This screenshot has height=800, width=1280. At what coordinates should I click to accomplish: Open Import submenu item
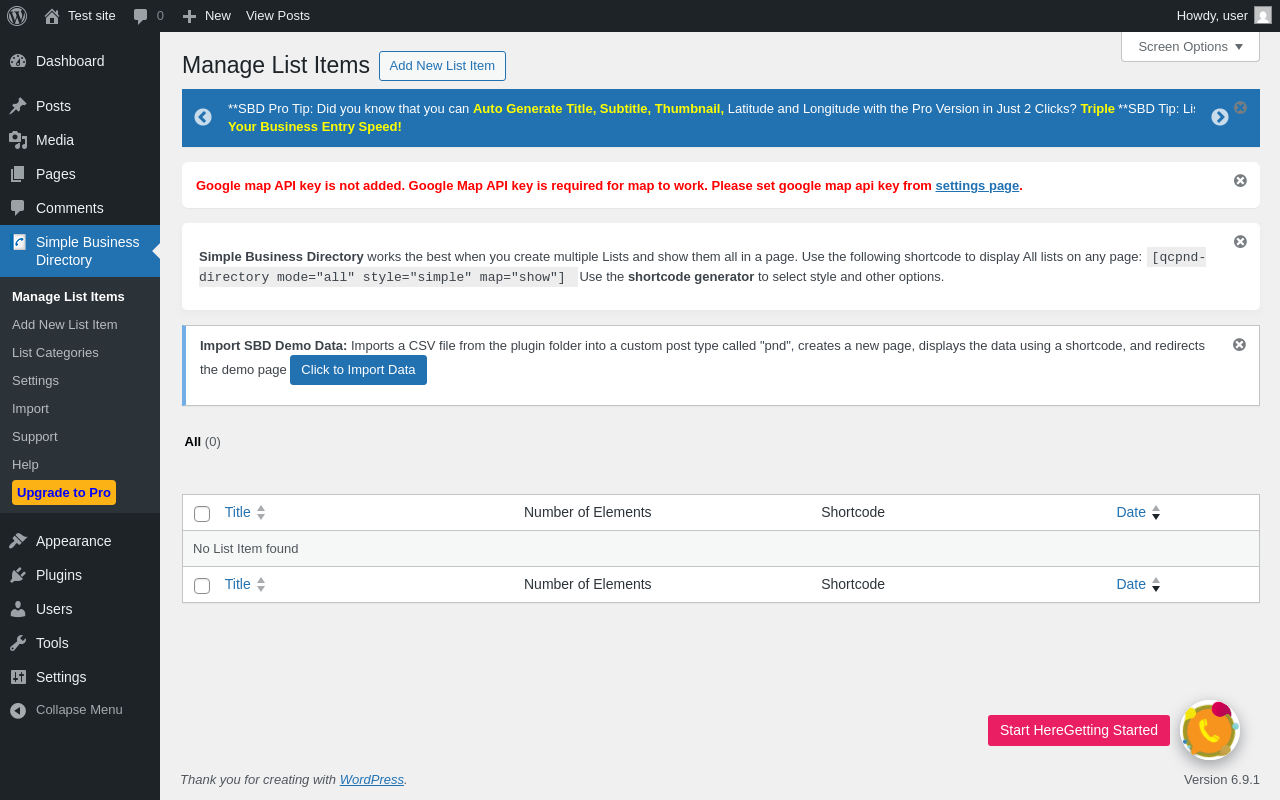(x=30, y=408)
